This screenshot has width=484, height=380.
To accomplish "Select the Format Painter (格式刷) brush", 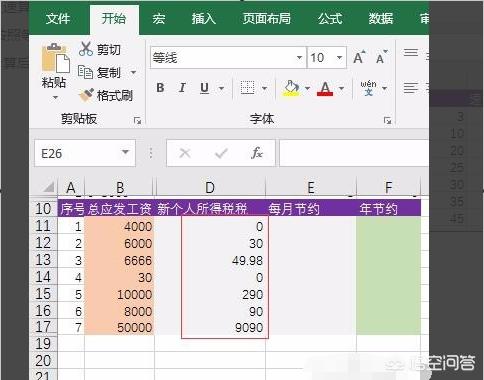I will click(86, 95).
